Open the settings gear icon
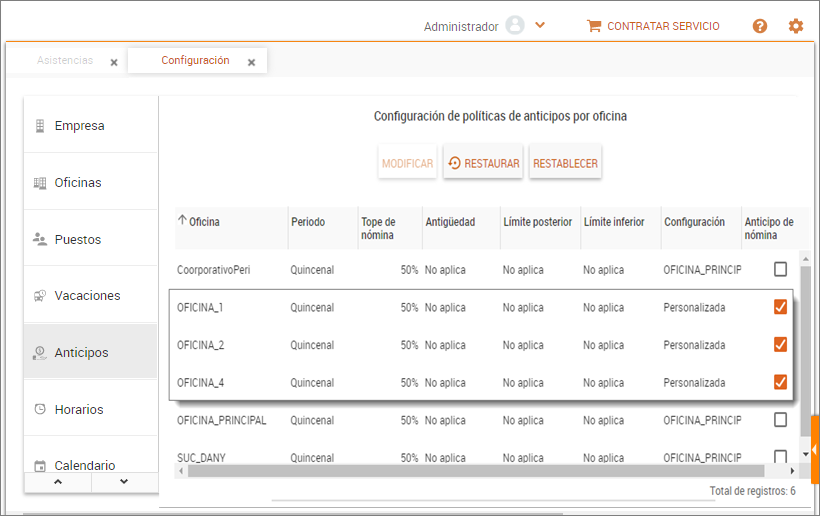 pos(796,26)
